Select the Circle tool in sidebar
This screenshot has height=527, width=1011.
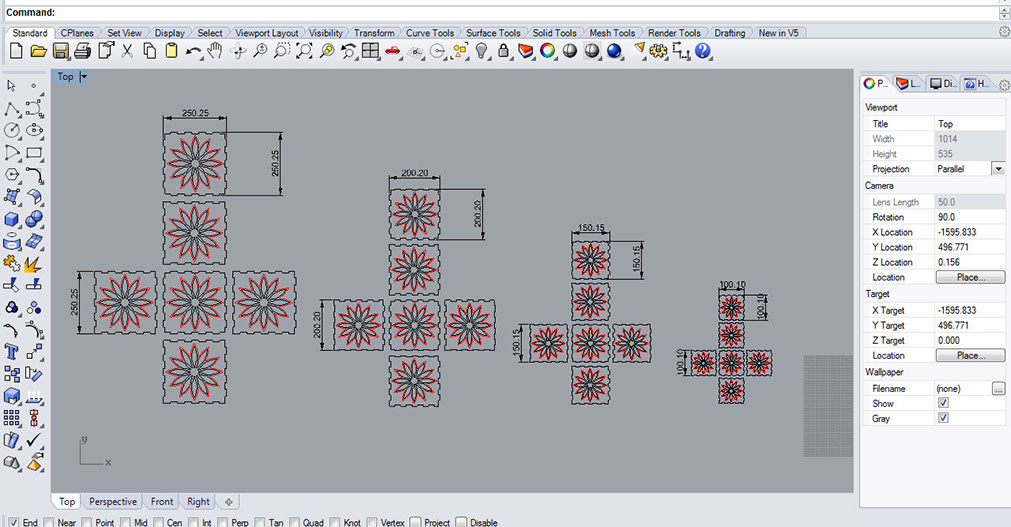(12, 130)
